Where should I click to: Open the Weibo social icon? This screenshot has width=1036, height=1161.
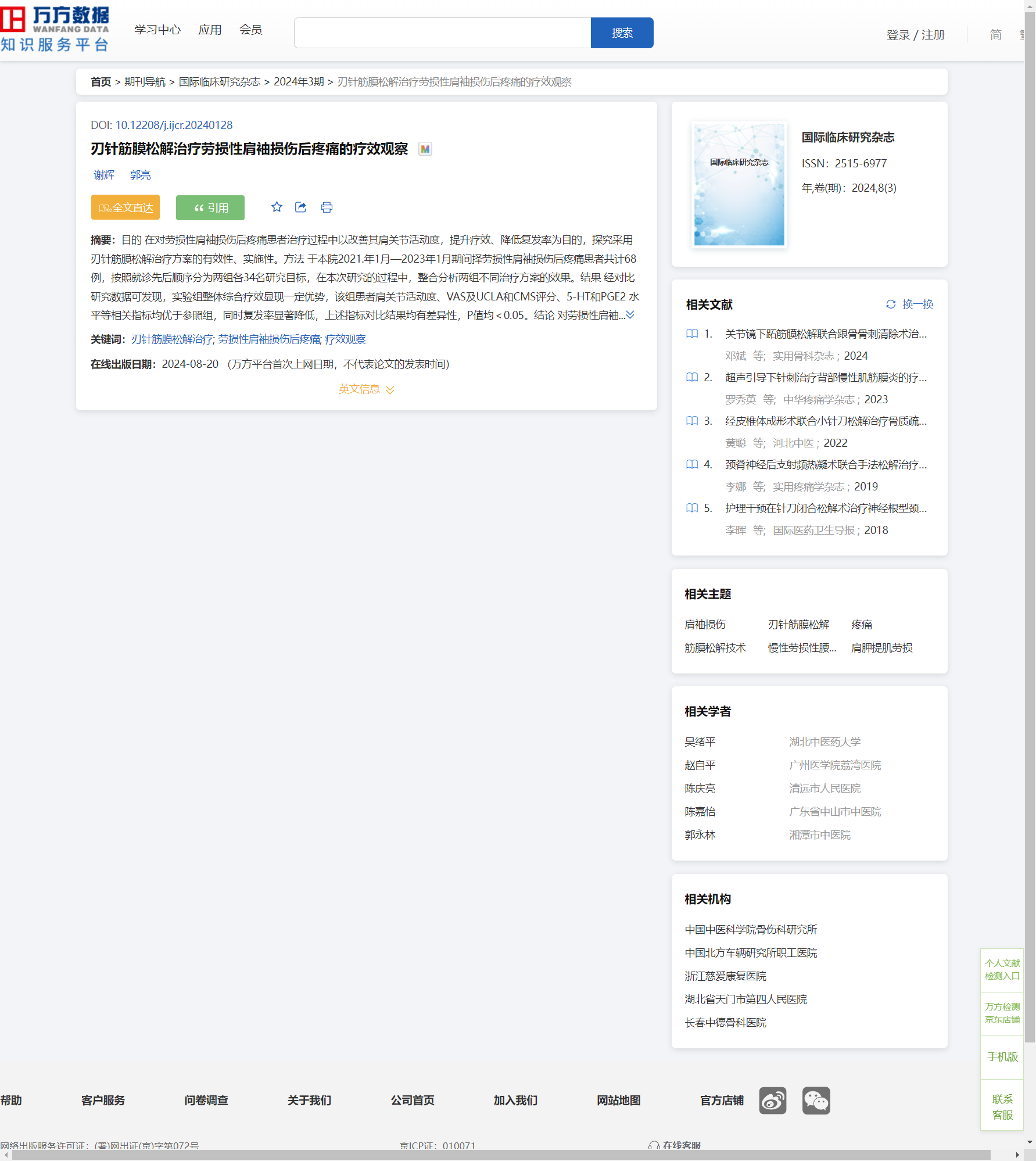point(772,1101)
